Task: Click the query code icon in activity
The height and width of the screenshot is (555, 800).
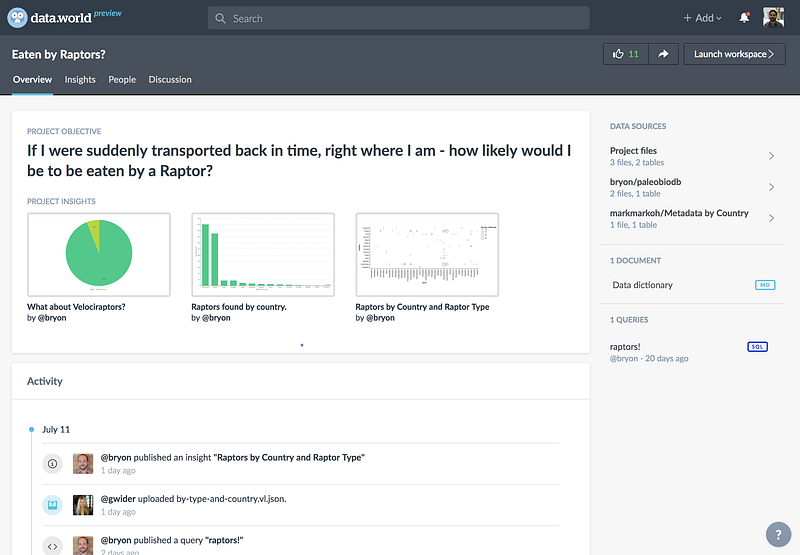Action: (x=52, y=546)
